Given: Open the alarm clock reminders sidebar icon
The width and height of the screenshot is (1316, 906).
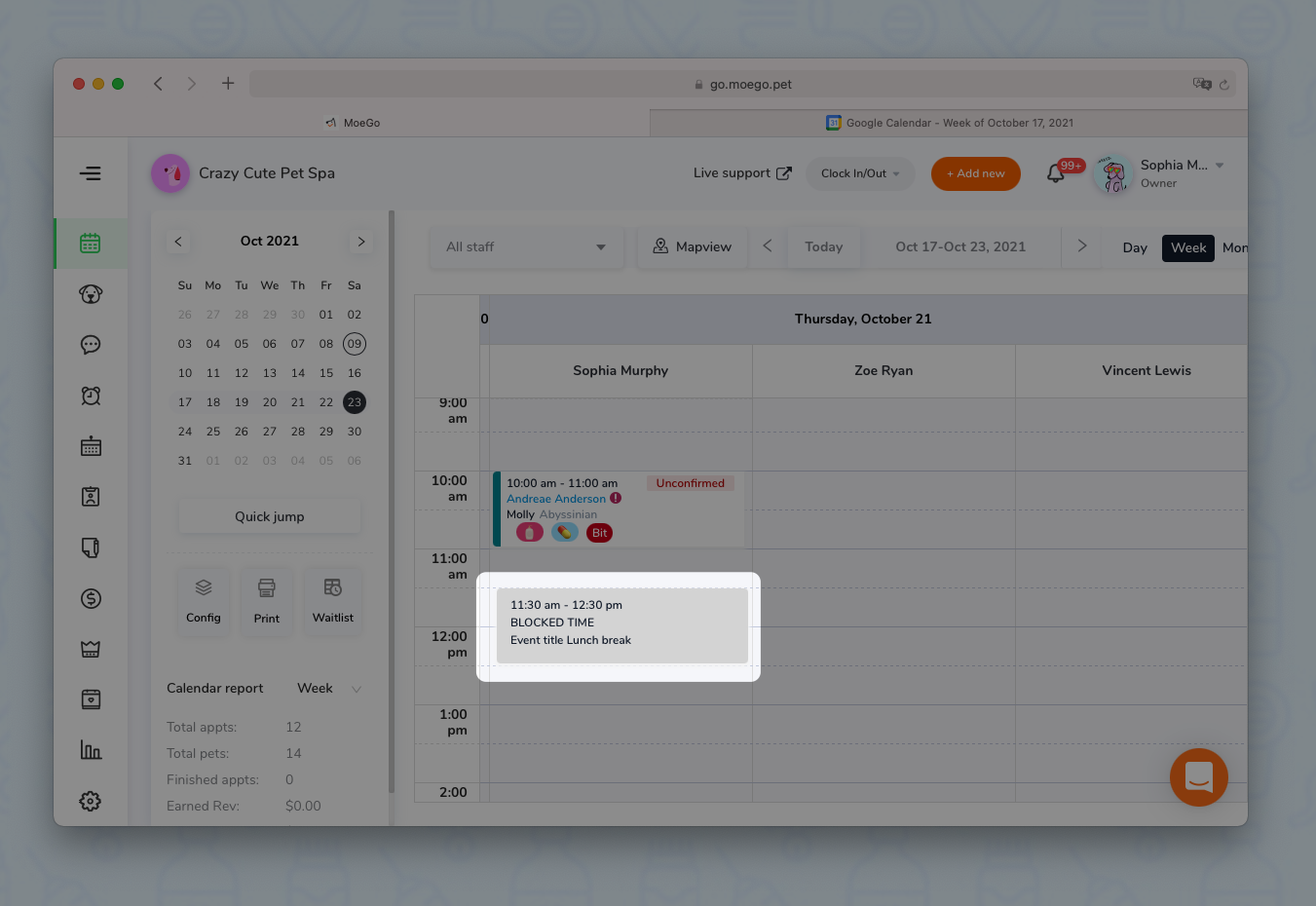Looking at the screenshot, I should point(91,396).
